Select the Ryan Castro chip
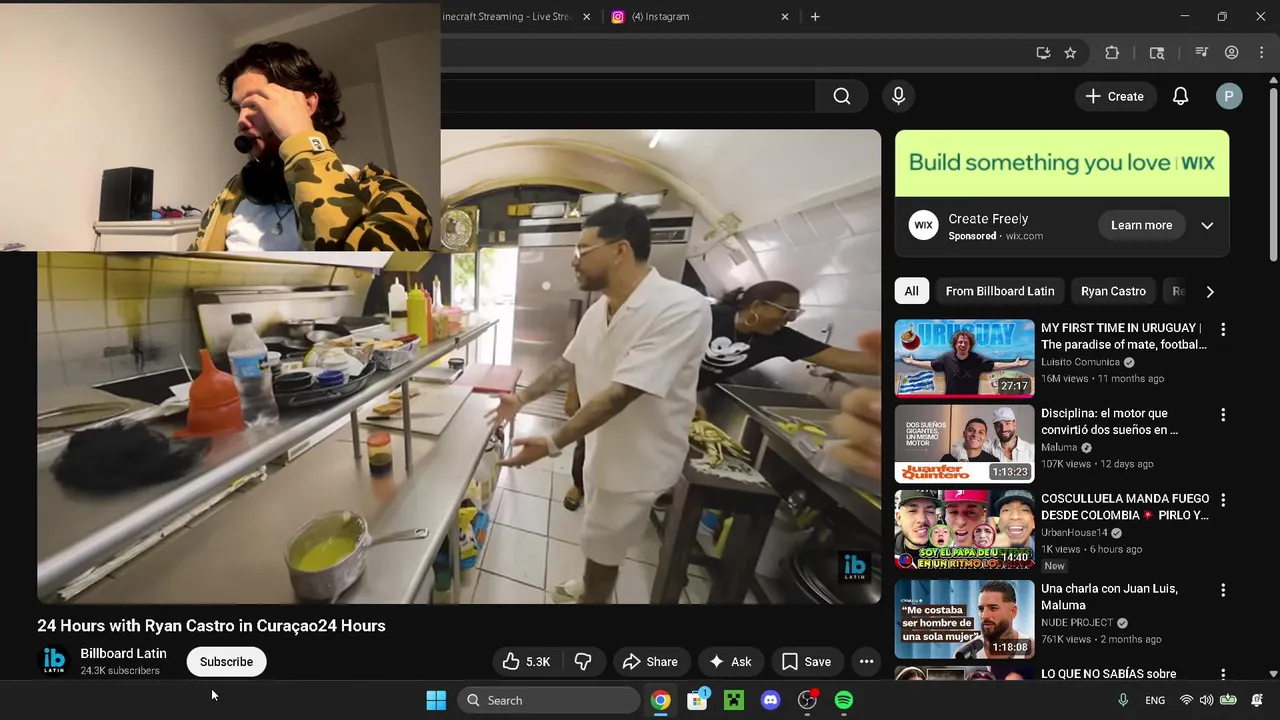Image resolution: width=1280 pixels, height=720 pixels. [1113, 291]
